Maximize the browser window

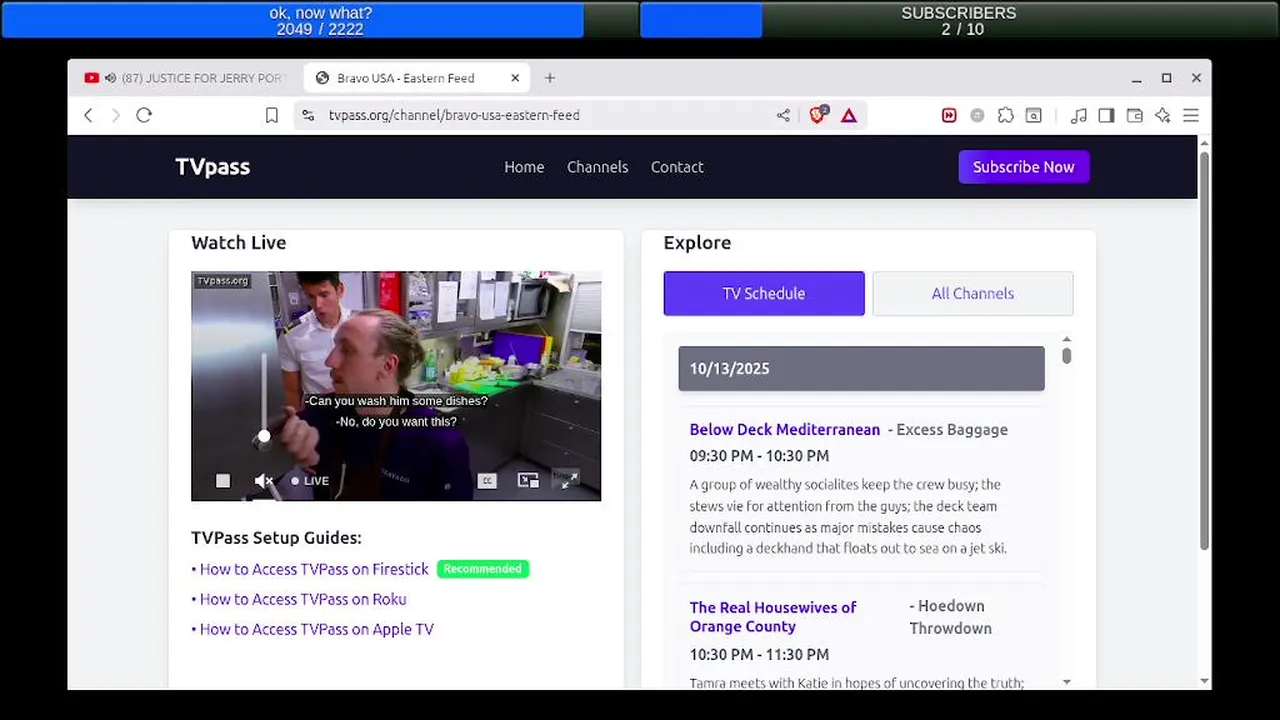click(1166, 78)
